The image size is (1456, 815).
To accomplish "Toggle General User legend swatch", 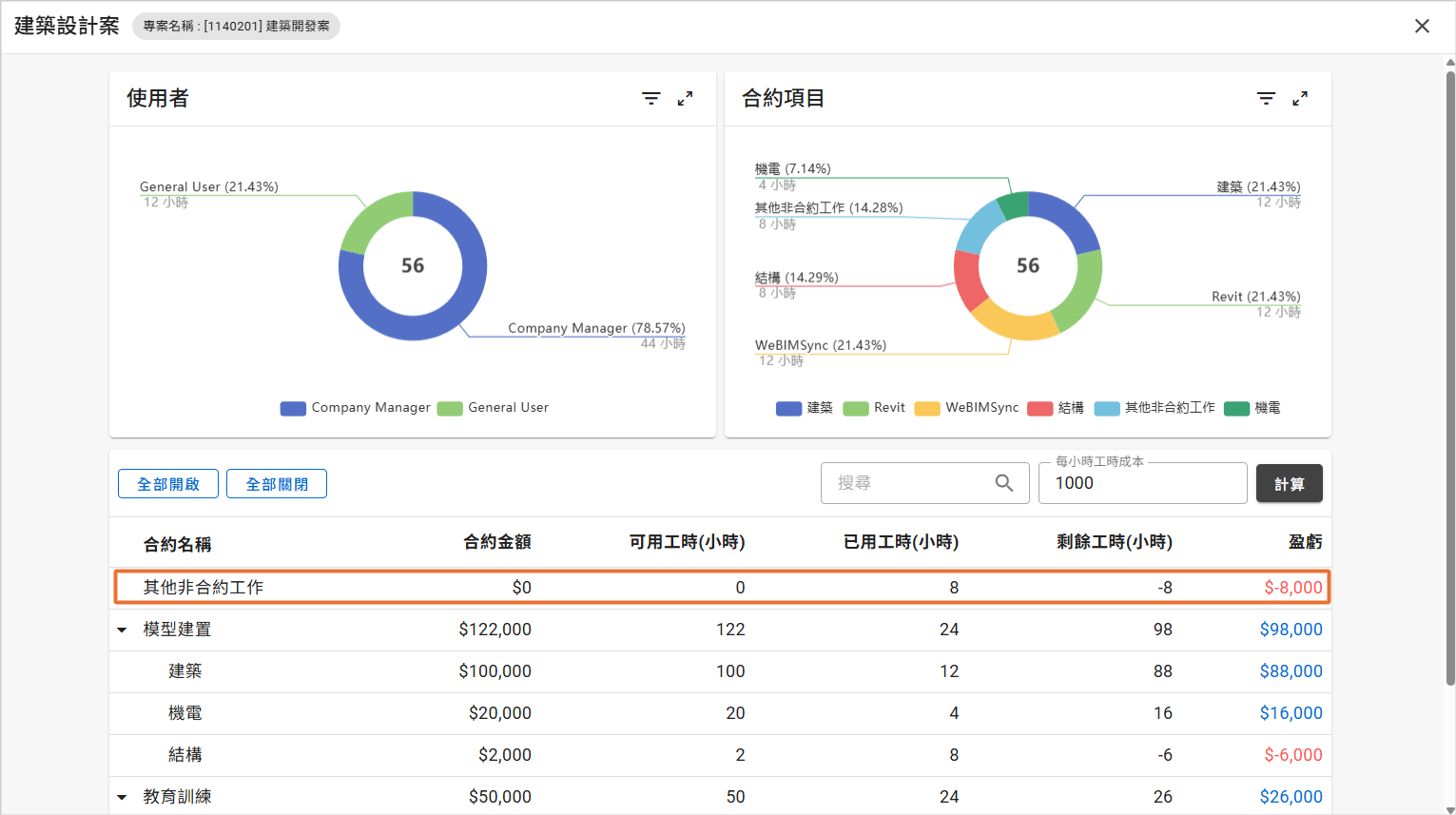I will tap(450, 408).
